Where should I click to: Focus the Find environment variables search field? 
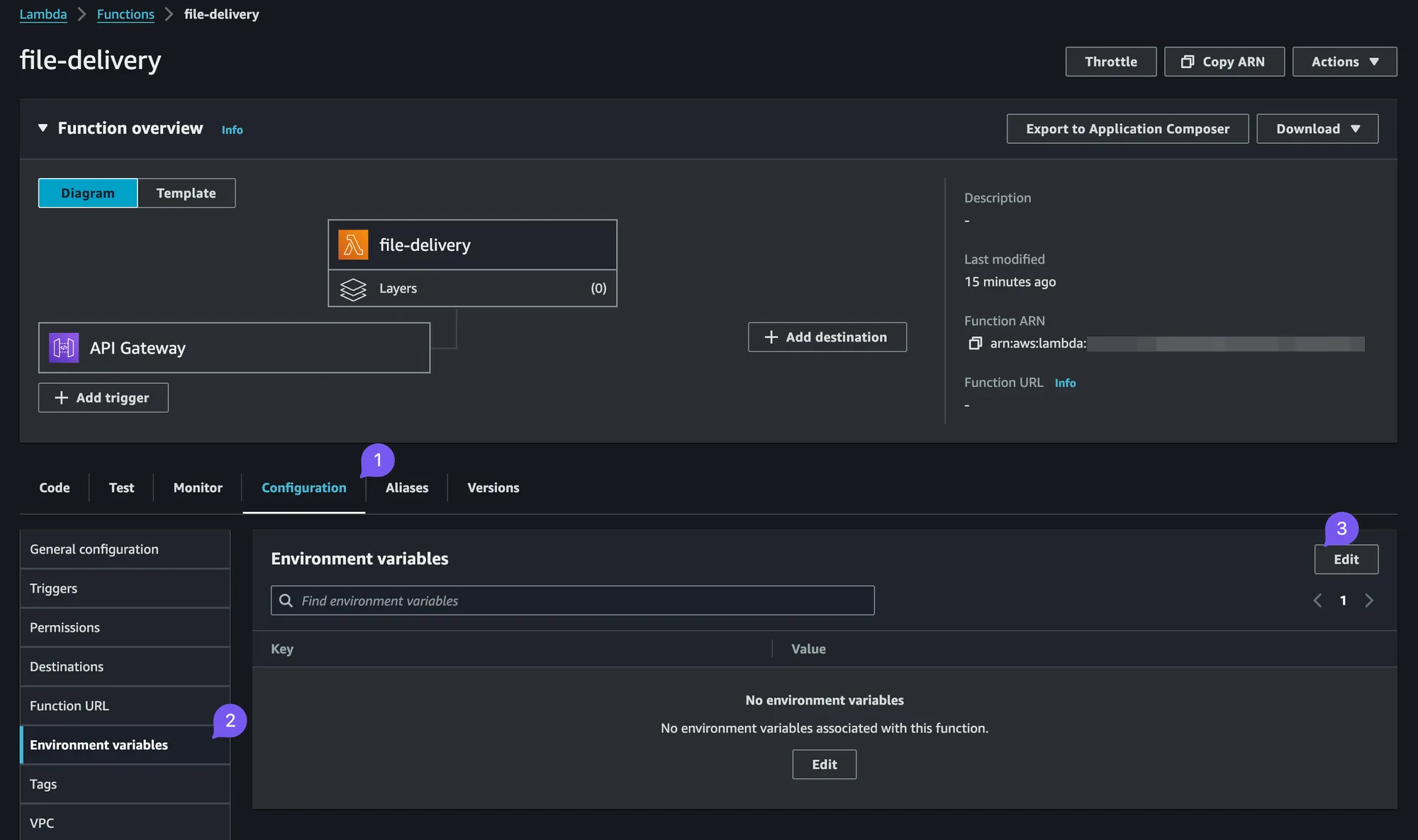pyautogui.click(x=573, y=600)
